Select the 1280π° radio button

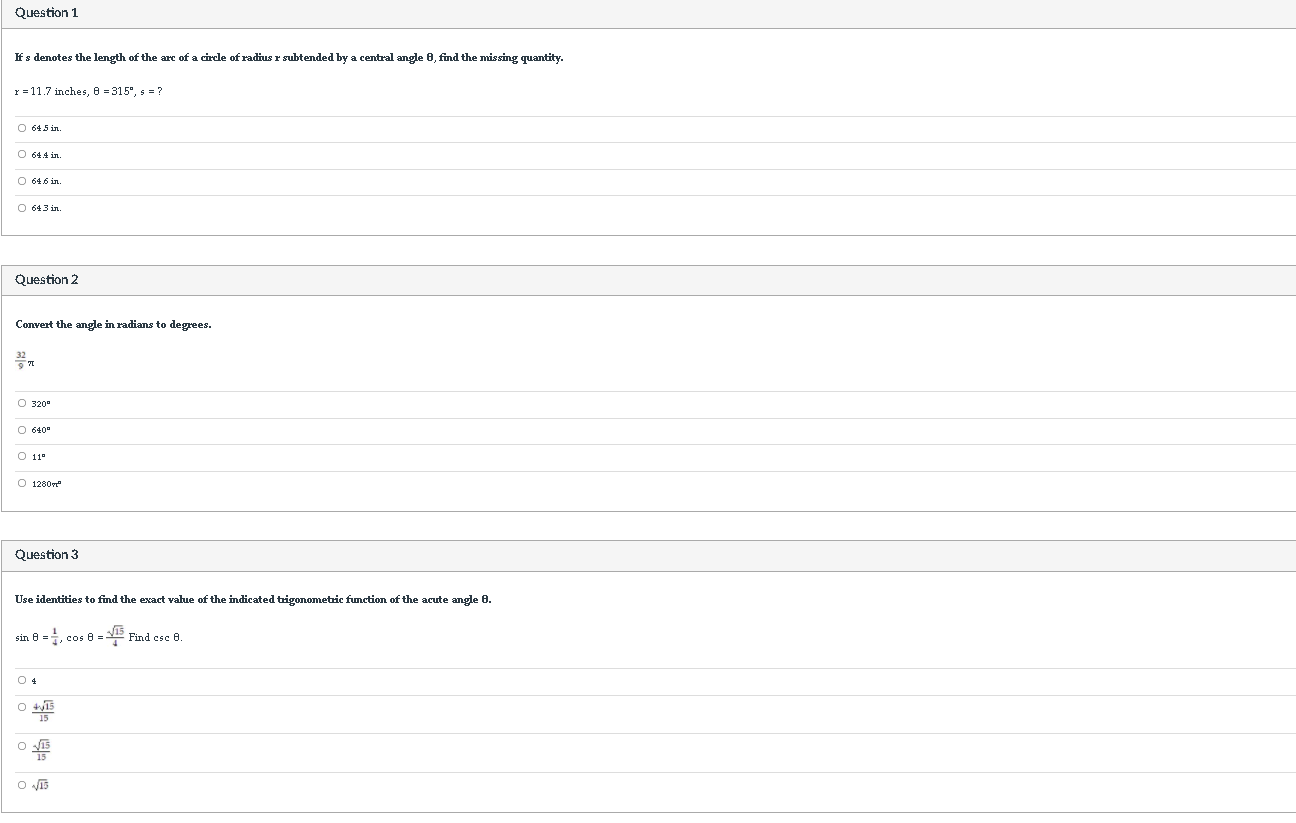22,484
